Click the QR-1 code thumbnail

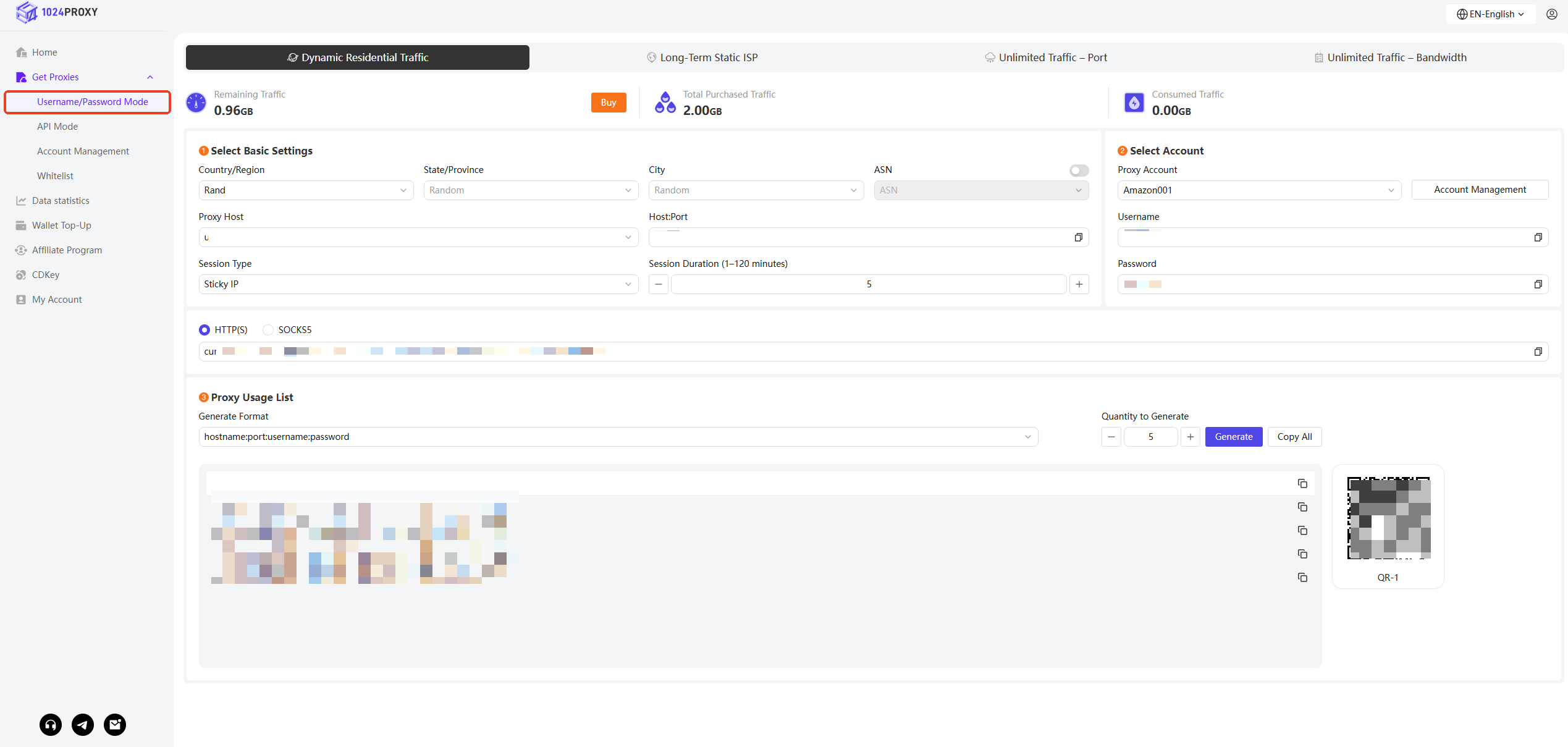click(1388, 518)
